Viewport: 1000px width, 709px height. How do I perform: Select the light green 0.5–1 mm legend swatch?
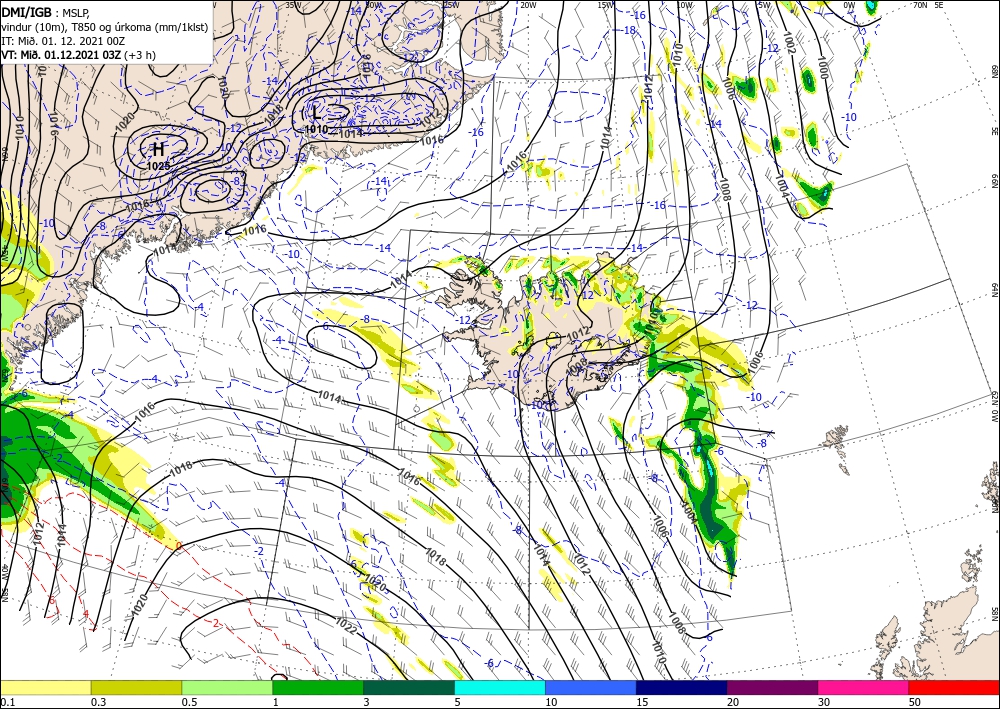pos(227,687)
